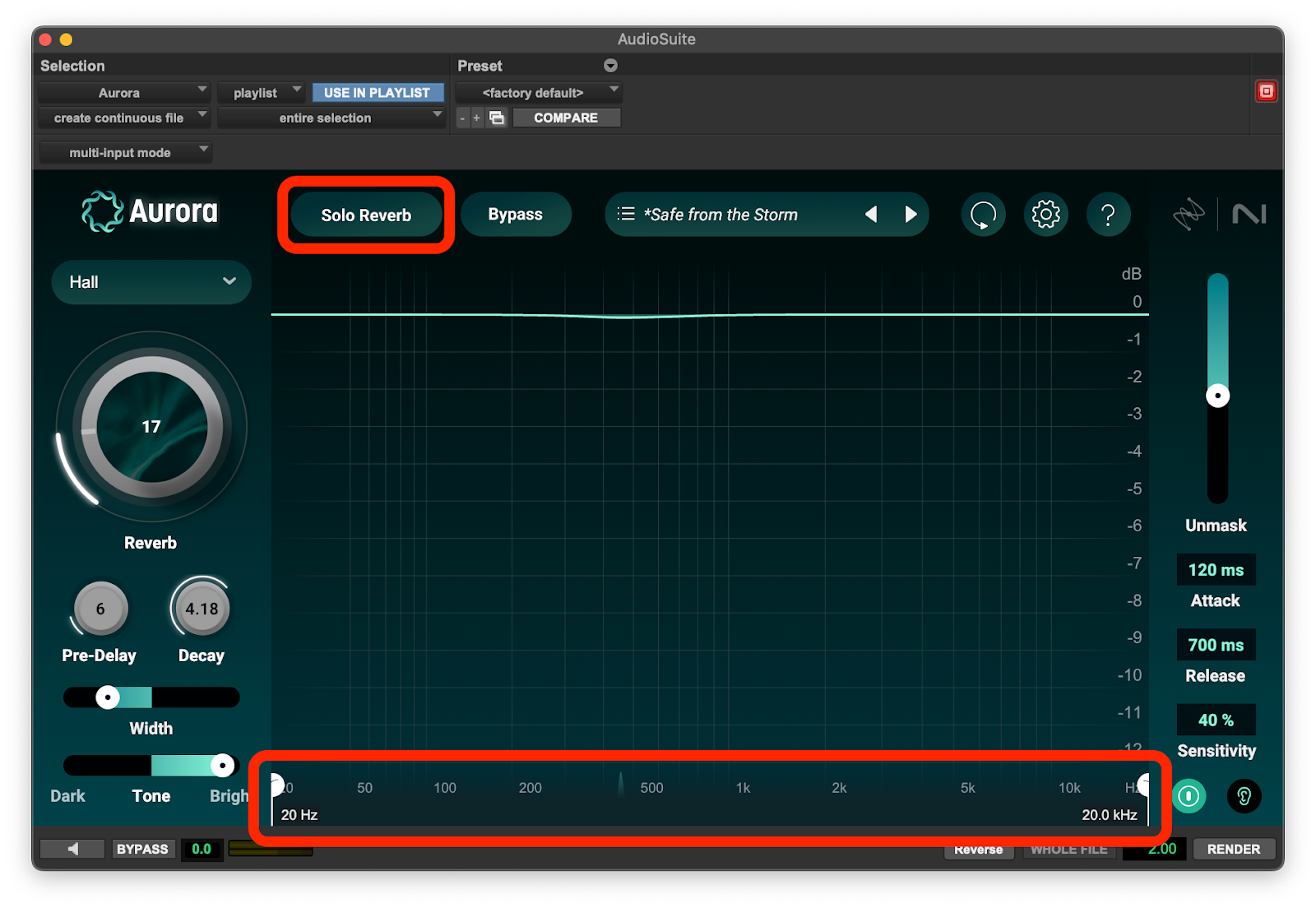Click the Width slider handle
The width and height of the screenshot is (1316, 908).
(x=108, y=697)
